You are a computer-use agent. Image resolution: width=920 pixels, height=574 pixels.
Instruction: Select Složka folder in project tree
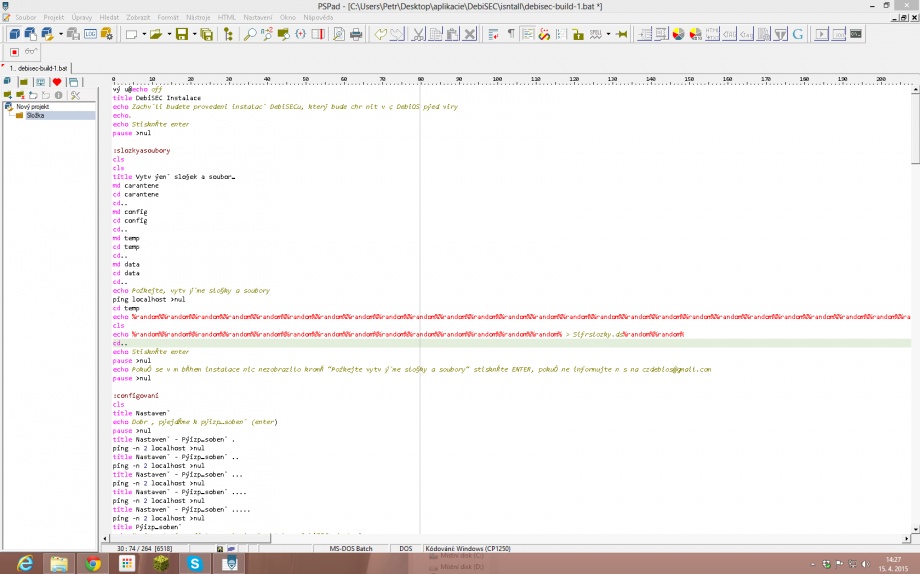click(36, 115)
